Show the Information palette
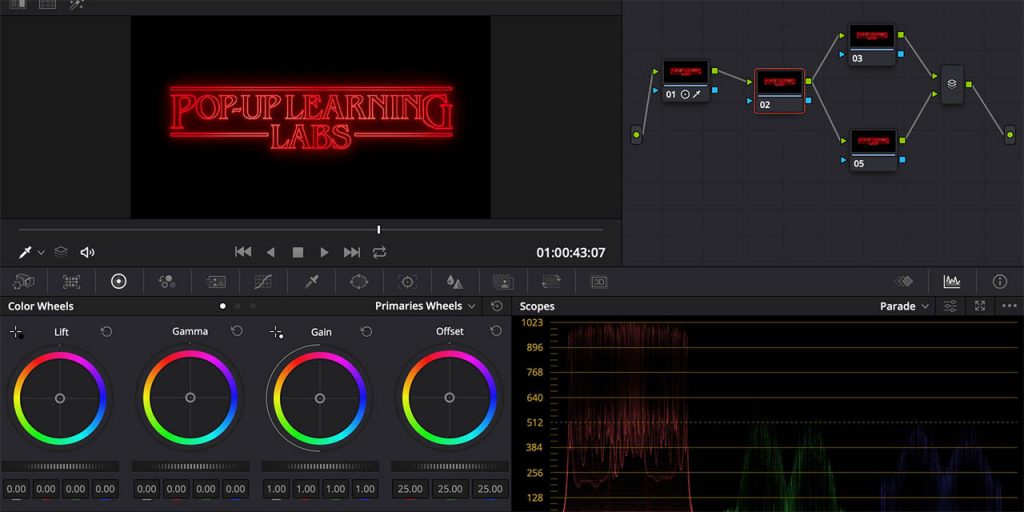Screen dimensions: 1024x512 (999, 282)
